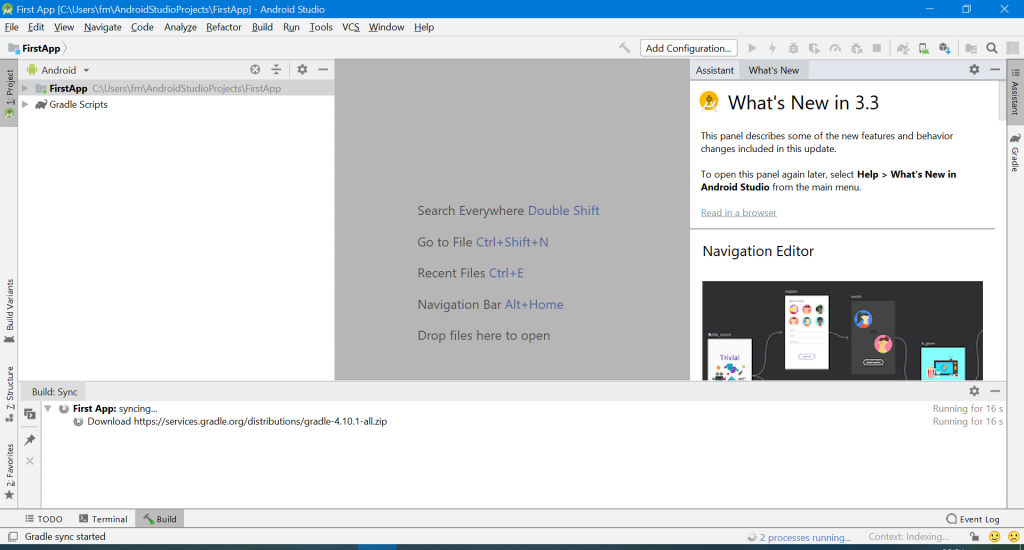
Task: Toggle read-only lock icon in status bar
Action: pyautogui.click(x=974, y=536)
